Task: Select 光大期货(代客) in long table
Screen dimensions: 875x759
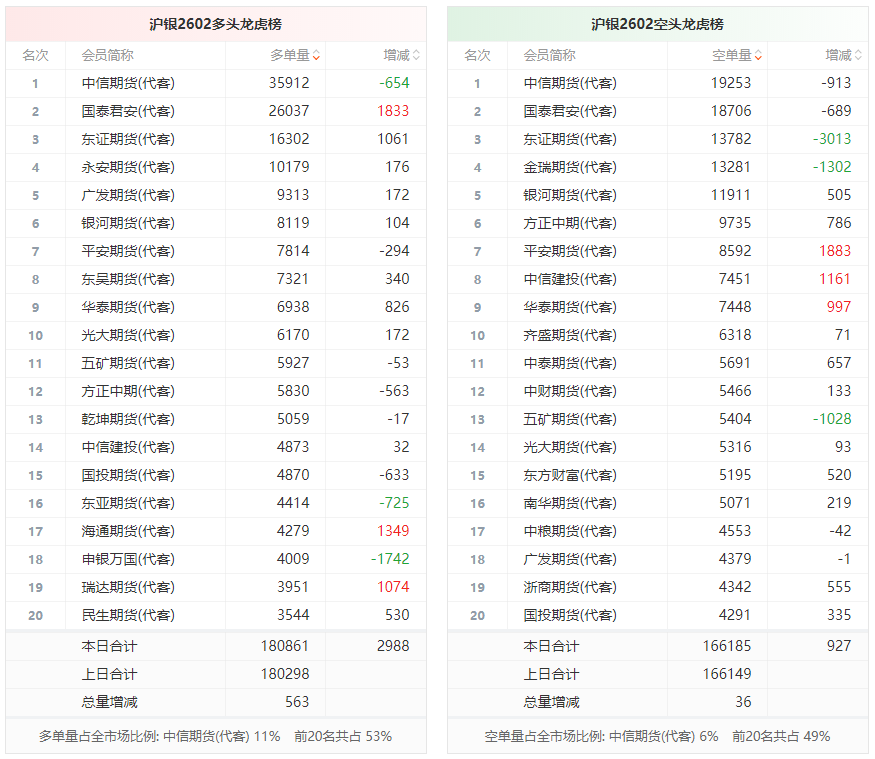Action: coord(128,335)
